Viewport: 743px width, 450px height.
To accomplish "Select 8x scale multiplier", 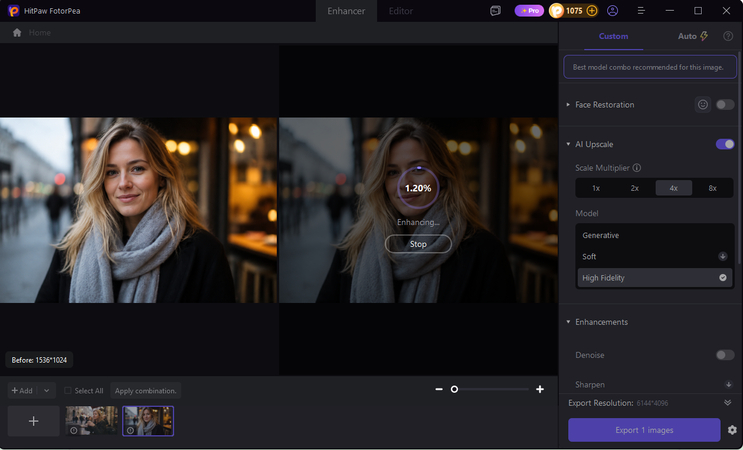I will tap(712, 188).
